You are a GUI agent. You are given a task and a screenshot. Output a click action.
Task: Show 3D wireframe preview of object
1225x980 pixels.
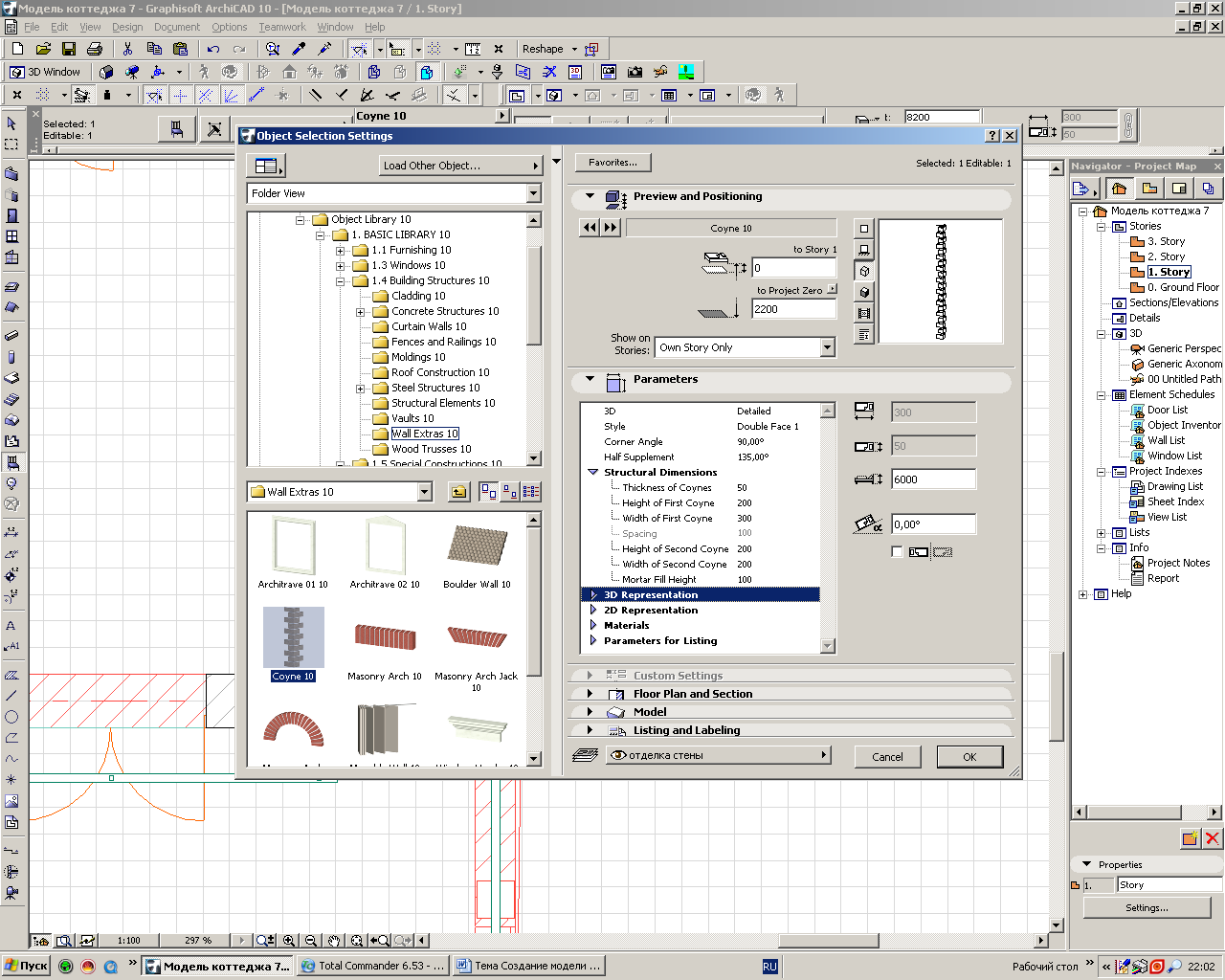pyautogui.click(x=864, y=271)
